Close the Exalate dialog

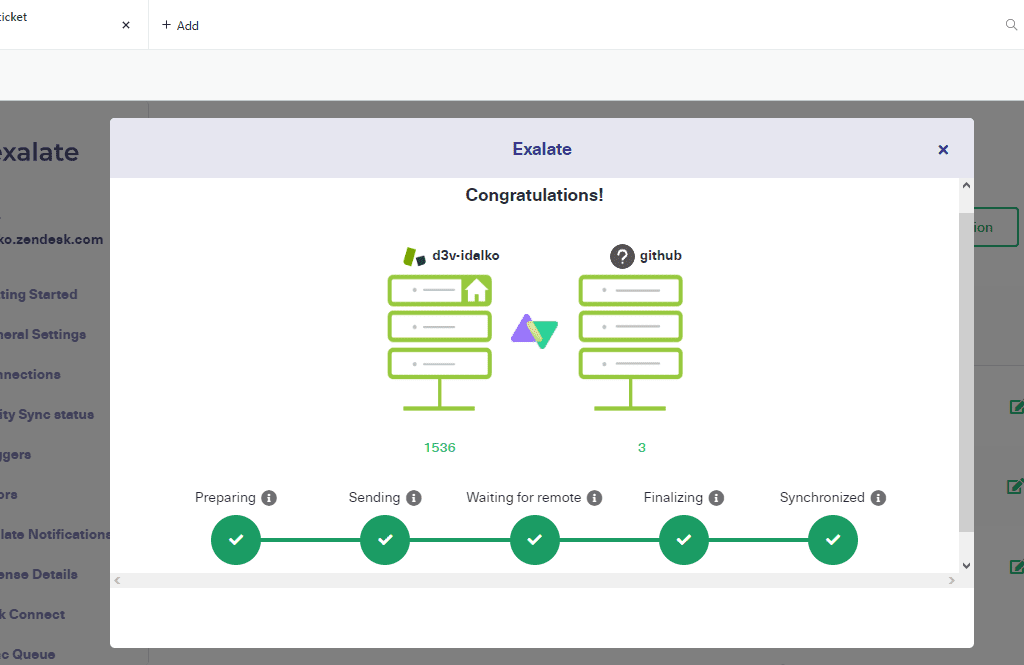943,150
